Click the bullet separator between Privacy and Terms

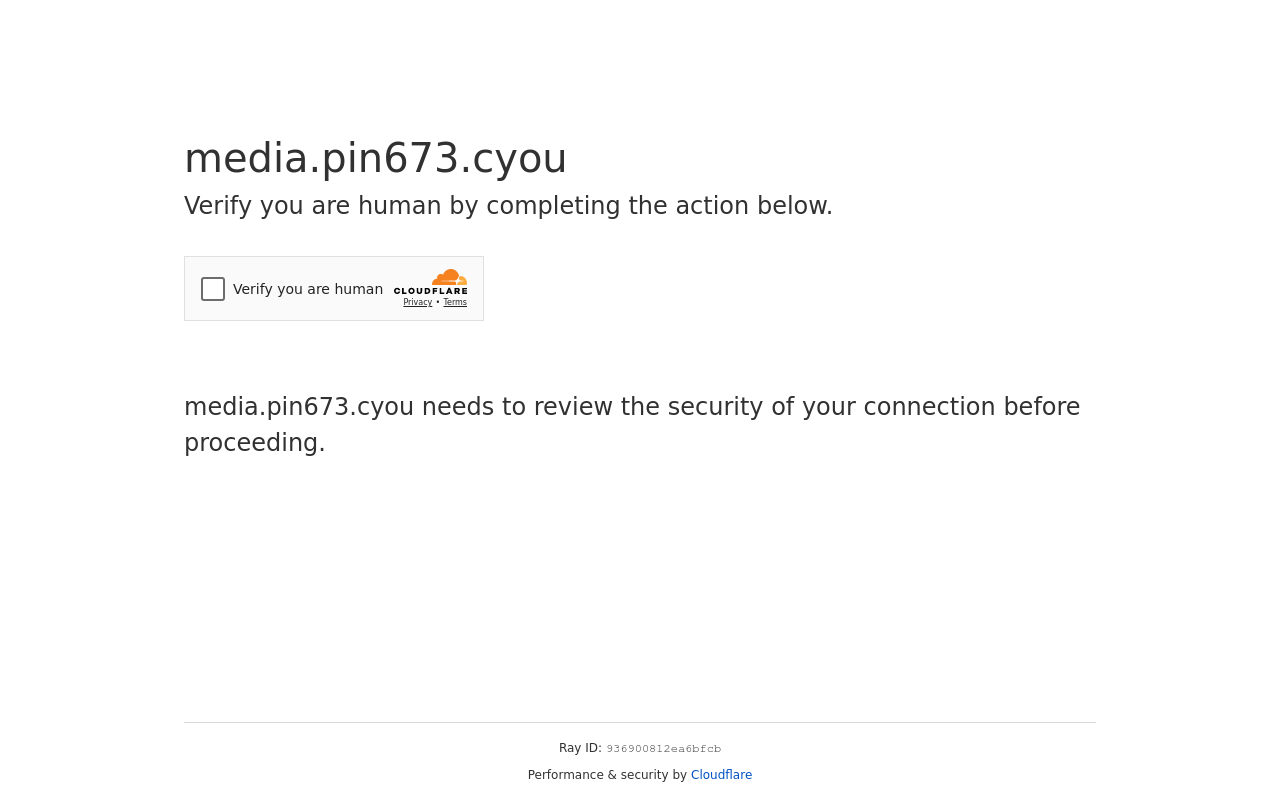pos(438,302)
